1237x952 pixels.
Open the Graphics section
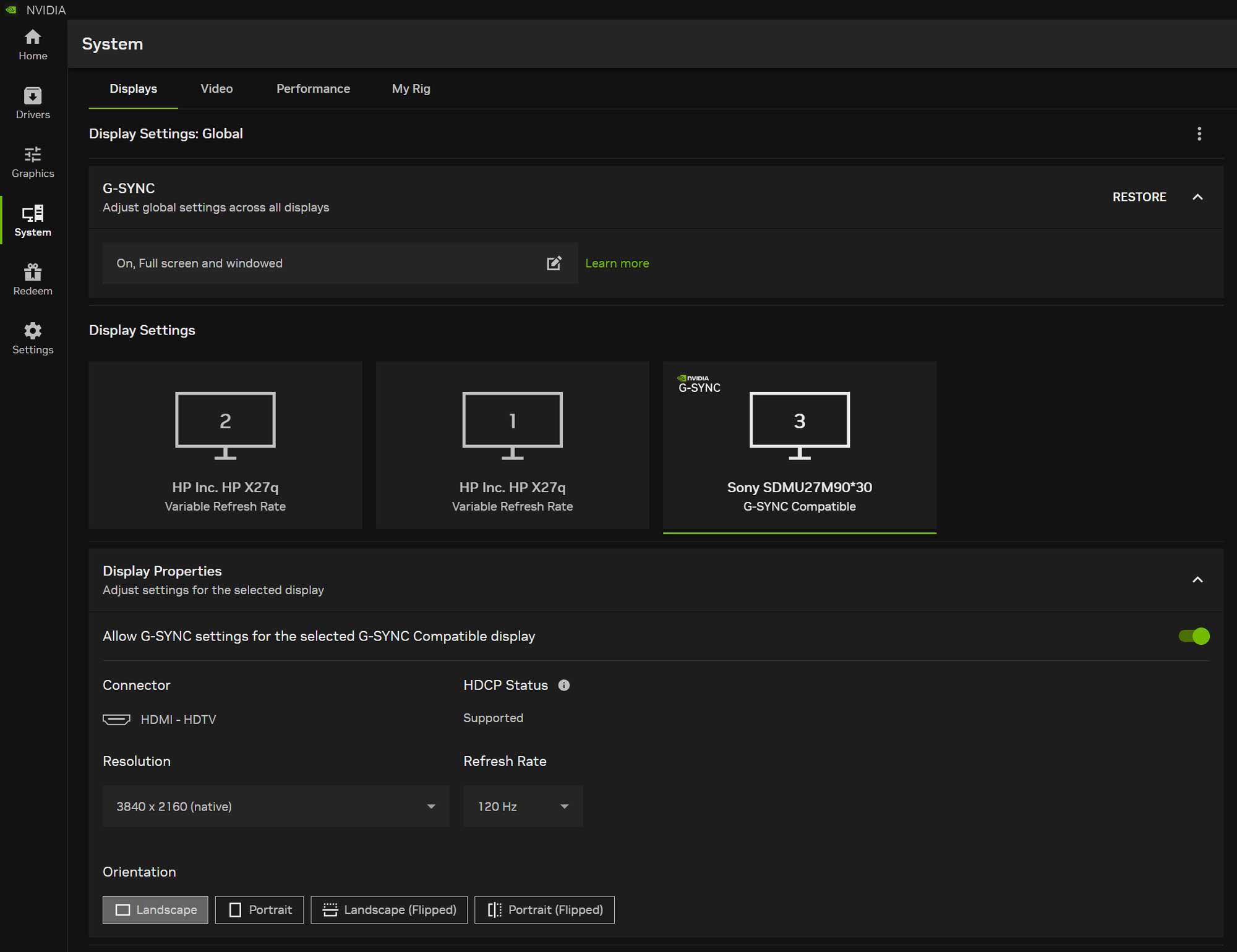[33, 162]
